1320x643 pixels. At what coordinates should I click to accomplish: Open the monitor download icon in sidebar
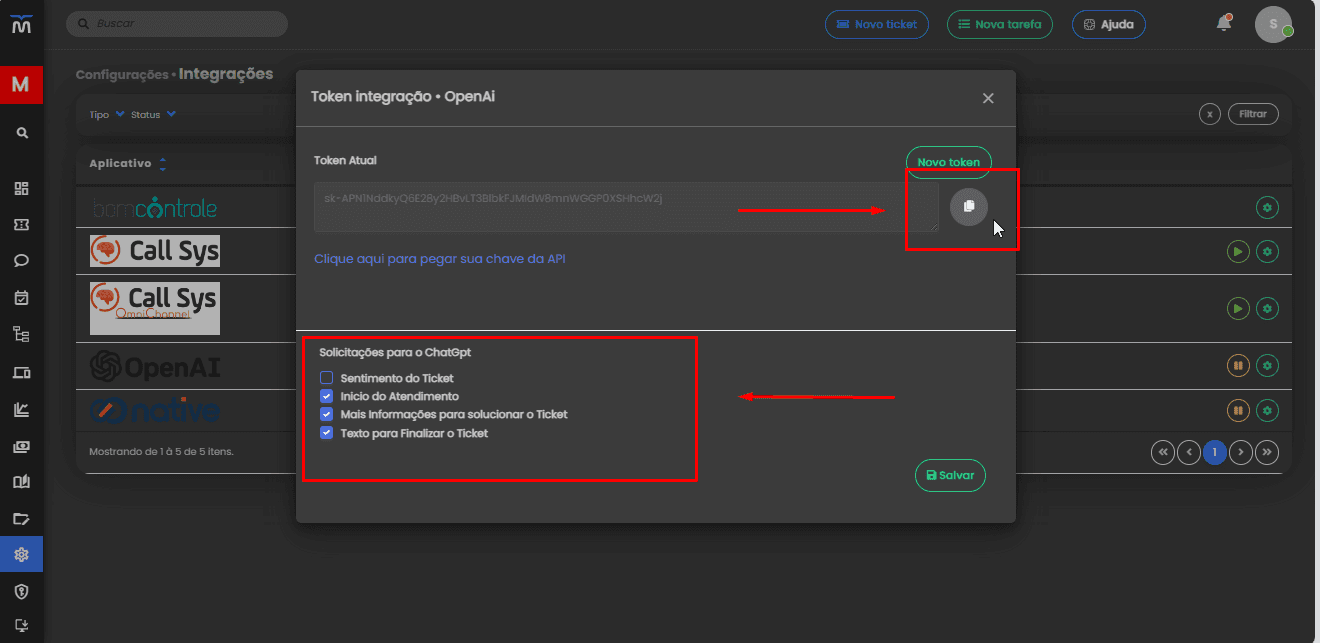22,627
